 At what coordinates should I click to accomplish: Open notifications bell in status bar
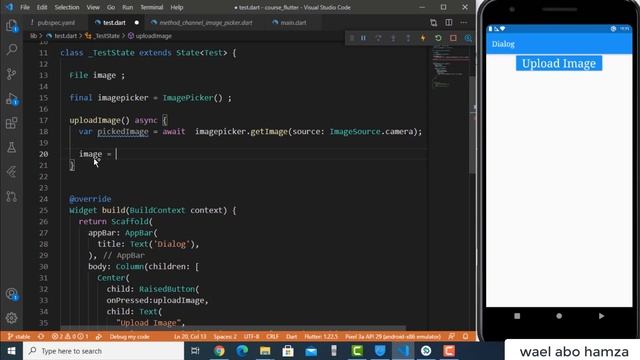tap(466, 337)
